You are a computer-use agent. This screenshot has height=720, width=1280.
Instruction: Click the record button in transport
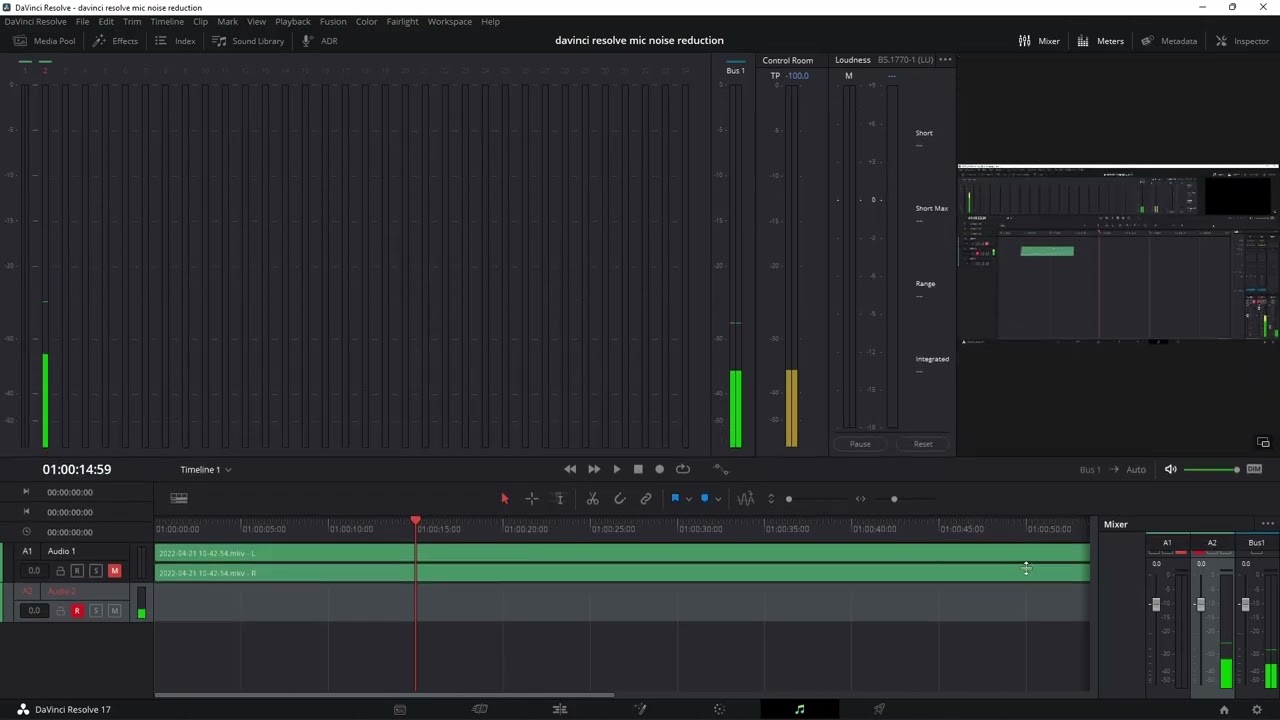[x=659, y=469]
